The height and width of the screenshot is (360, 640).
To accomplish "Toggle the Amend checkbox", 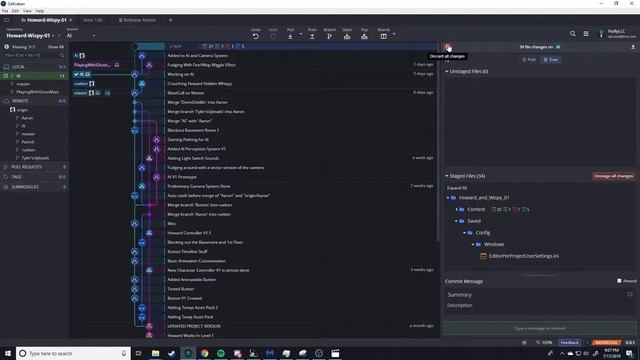I will 619,281.
